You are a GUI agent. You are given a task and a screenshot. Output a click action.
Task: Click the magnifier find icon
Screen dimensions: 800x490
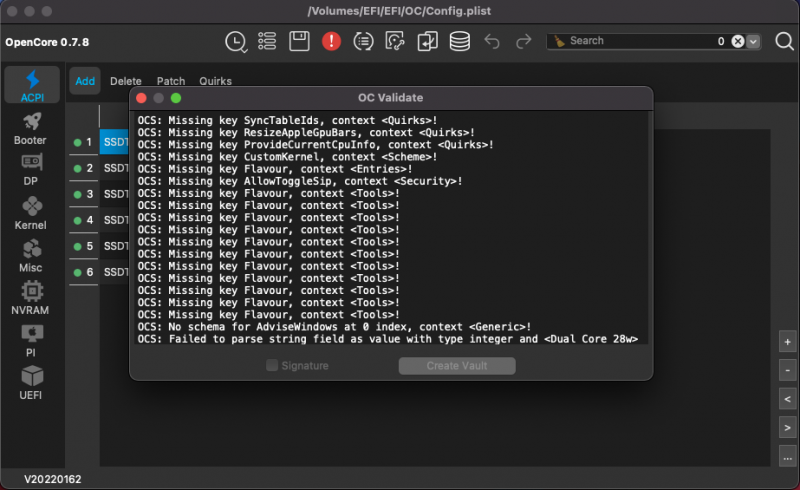tap(784, 41)
